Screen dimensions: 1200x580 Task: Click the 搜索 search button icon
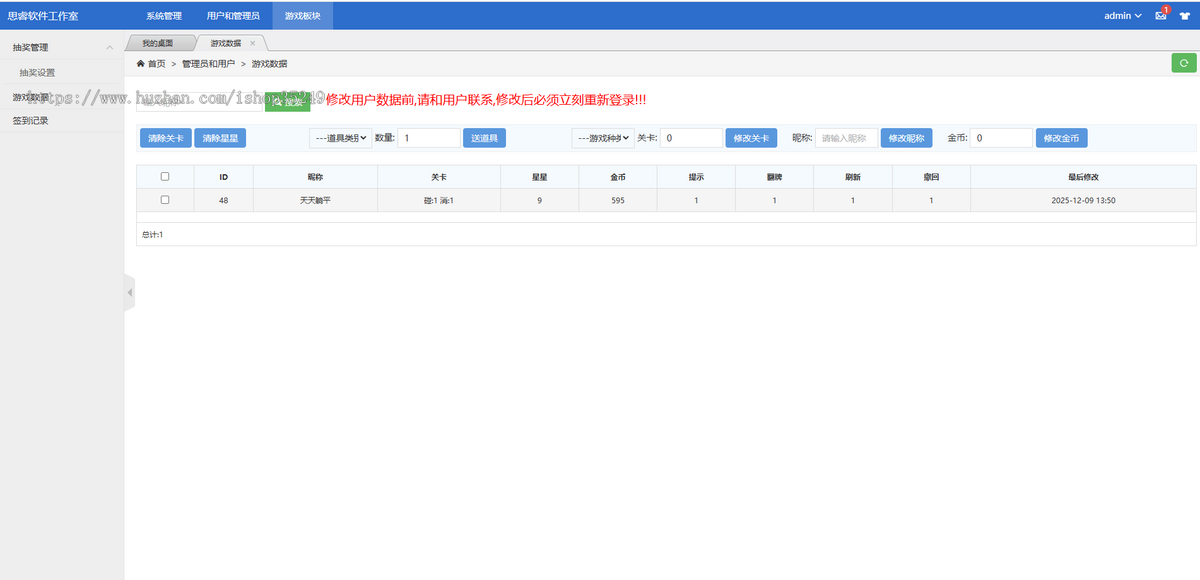pos(287,100)
